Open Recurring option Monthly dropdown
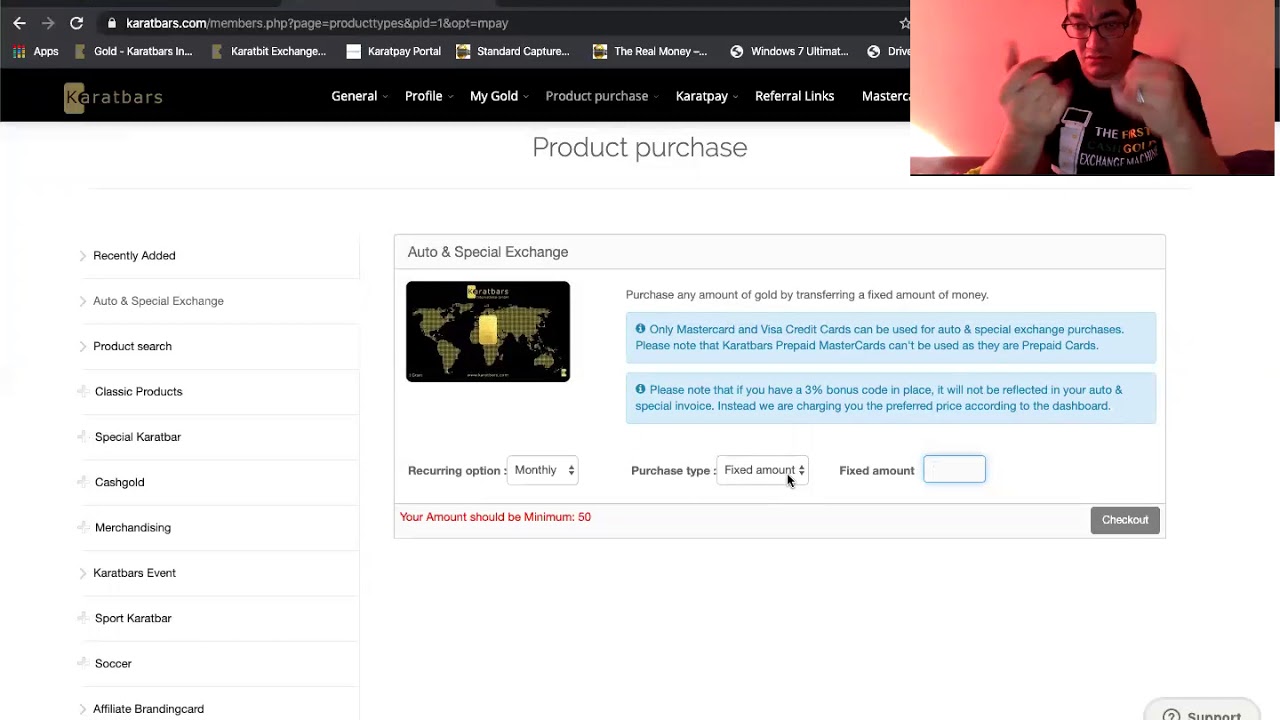1280x720 pixels. pyautogui.click(x=543, y=470)
